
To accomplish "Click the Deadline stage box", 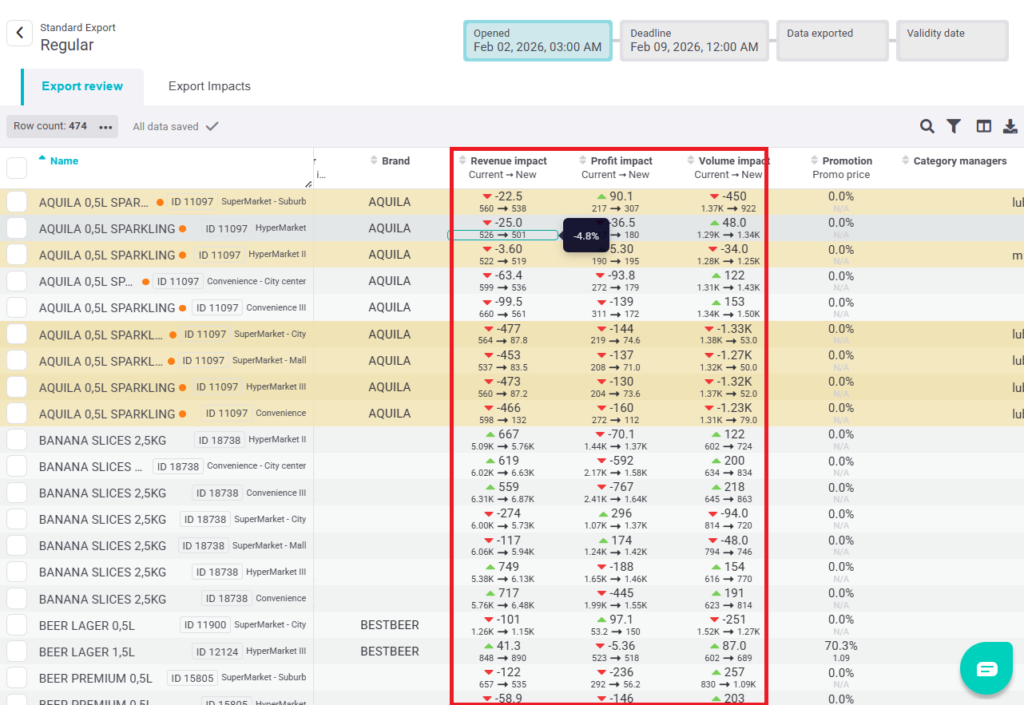I will (x=694, y=41).
